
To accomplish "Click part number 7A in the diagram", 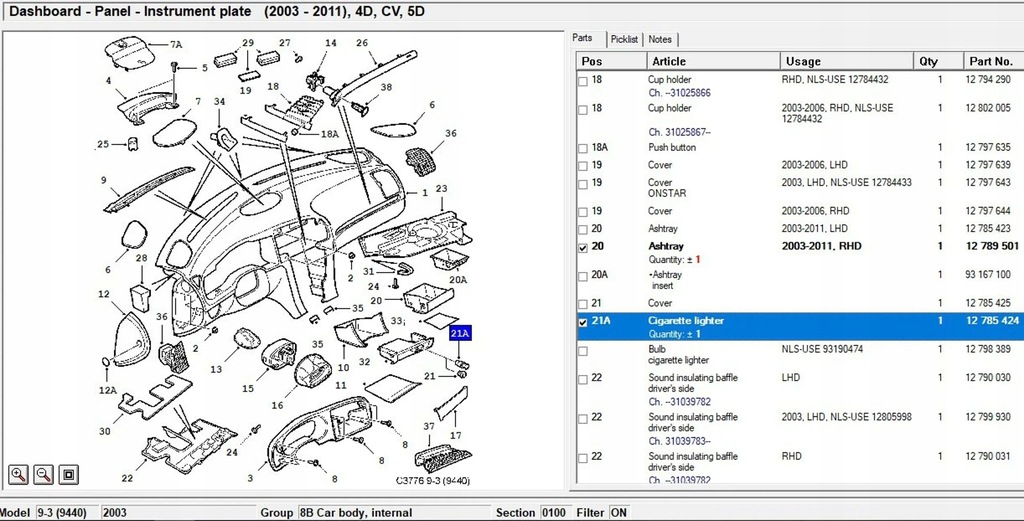I will click(x=176, y=45).
